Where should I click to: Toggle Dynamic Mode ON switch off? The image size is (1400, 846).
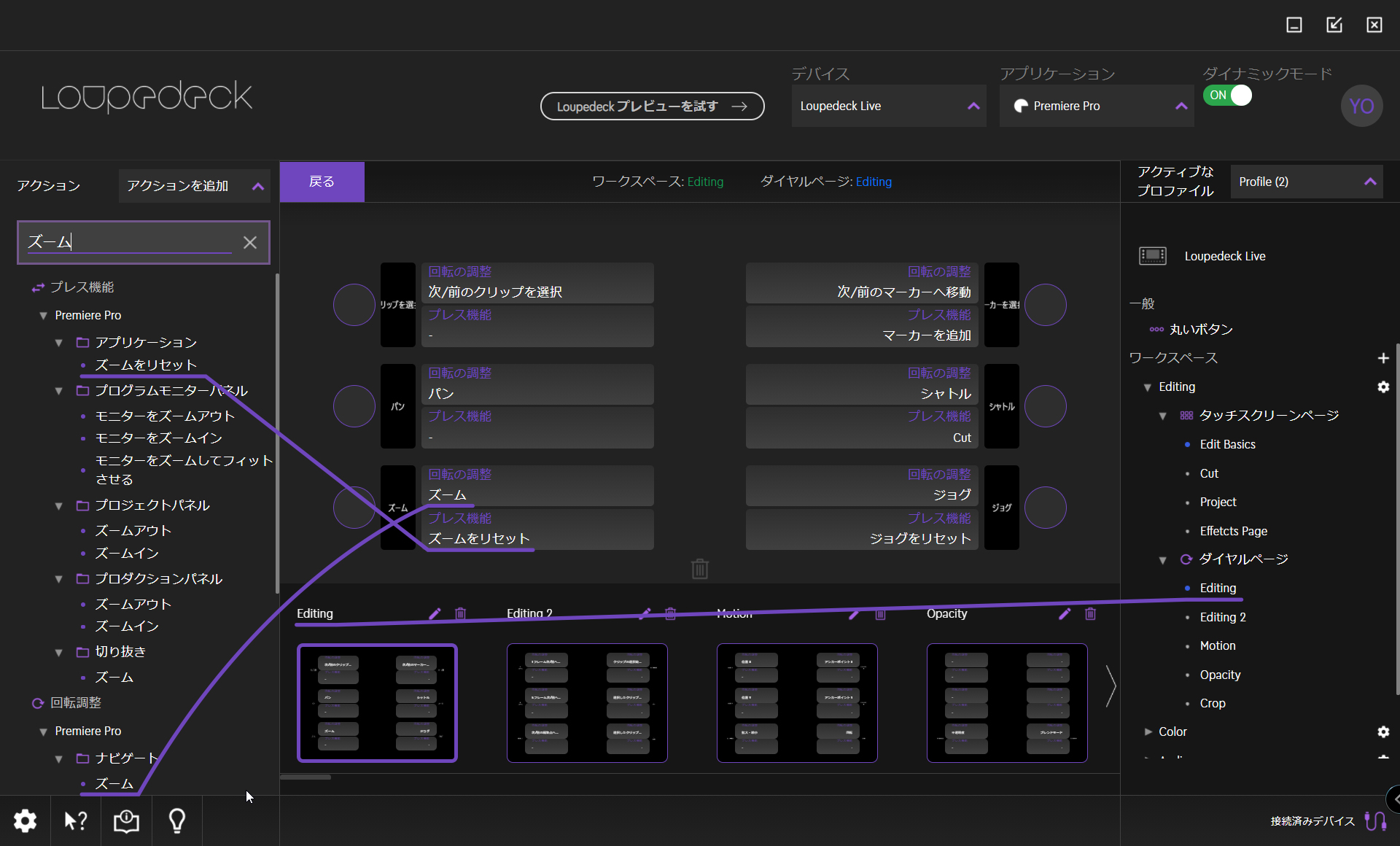click(x=1228, y=96)
